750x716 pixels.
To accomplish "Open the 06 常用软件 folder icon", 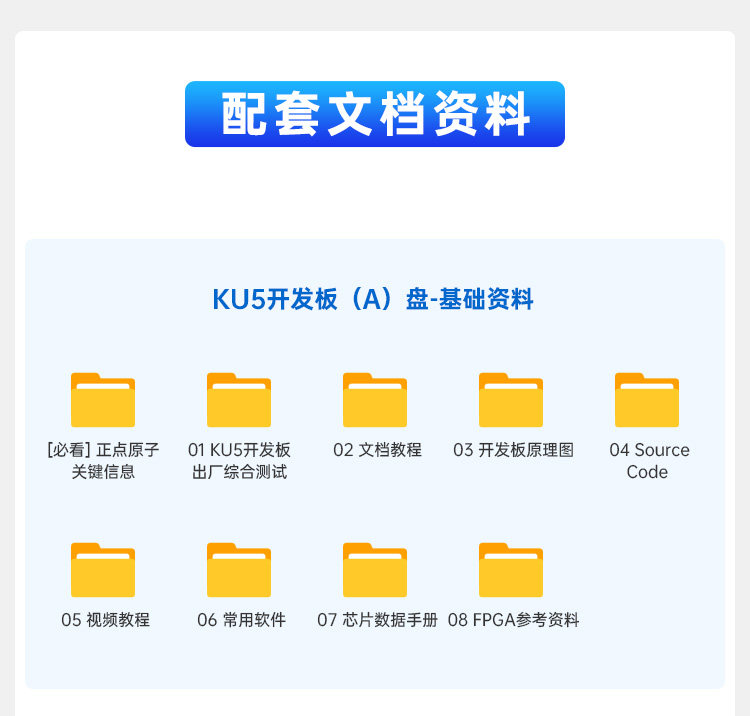I will pyautogui.click(x=239, y=570).
